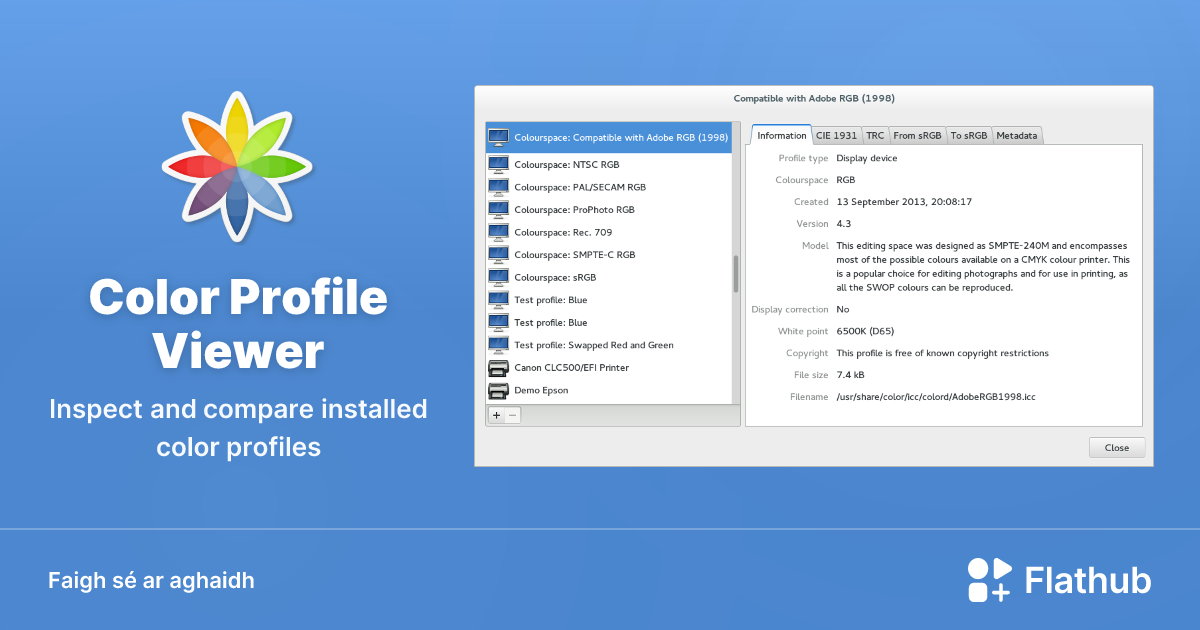Viewport: 1200px width, 630px height.
Task: Choose Colourspace: Rec. 709 in list
Action: pos(563,232)
